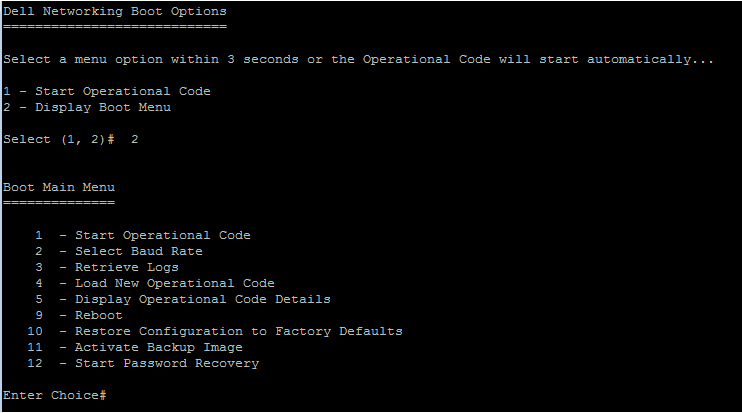The height and width of the screenshot is (413, 742).
Task: Select the "Select Baud Rate" menu entry
Action: (138, 251)
